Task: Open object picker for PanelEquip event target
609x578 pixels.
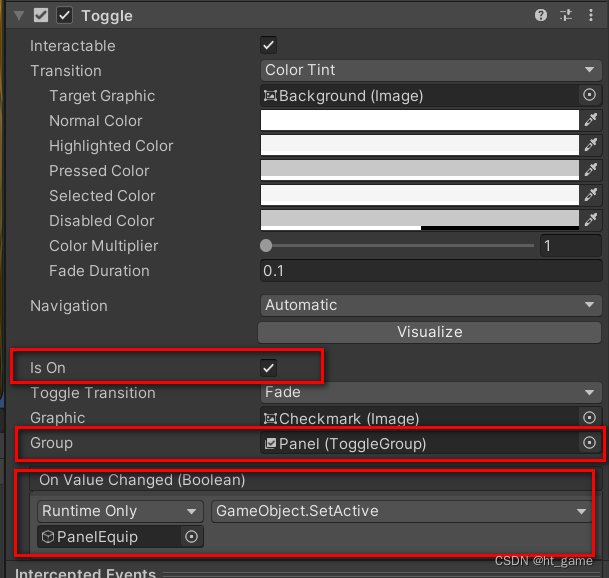Action: click(191, 537)
